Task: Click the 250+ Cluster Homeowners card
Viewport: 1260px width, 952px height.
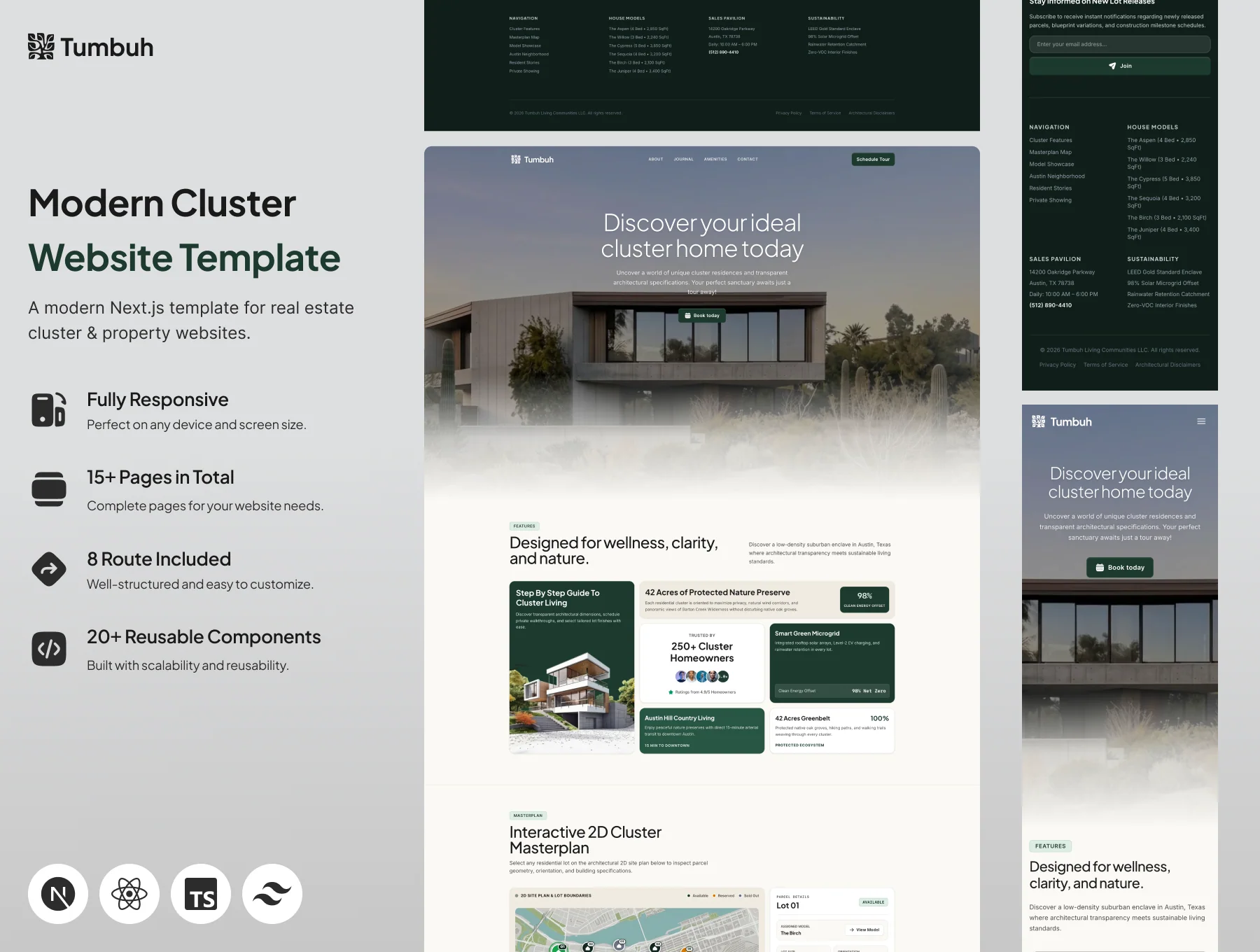Action: click(x=701, y=663)
